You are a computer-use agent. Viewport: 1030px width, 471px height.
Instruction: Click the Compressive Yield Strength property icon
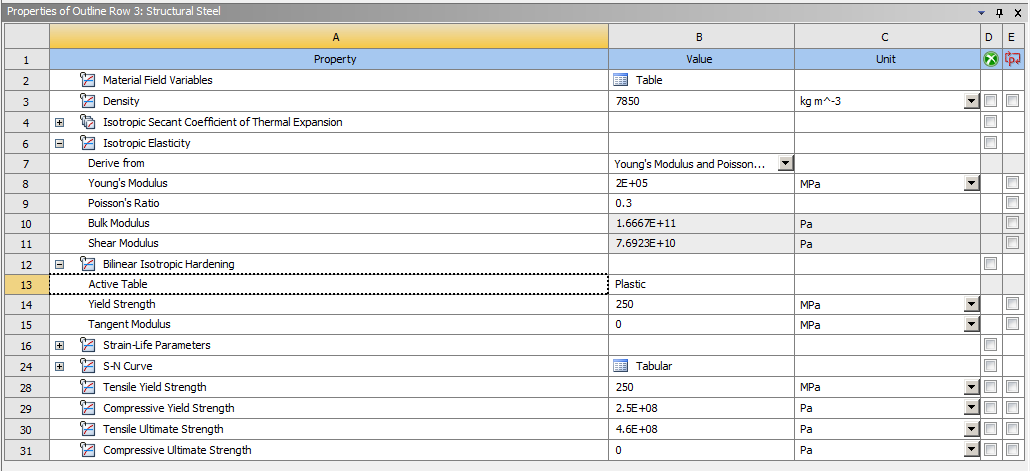click(x=87, y=408)
